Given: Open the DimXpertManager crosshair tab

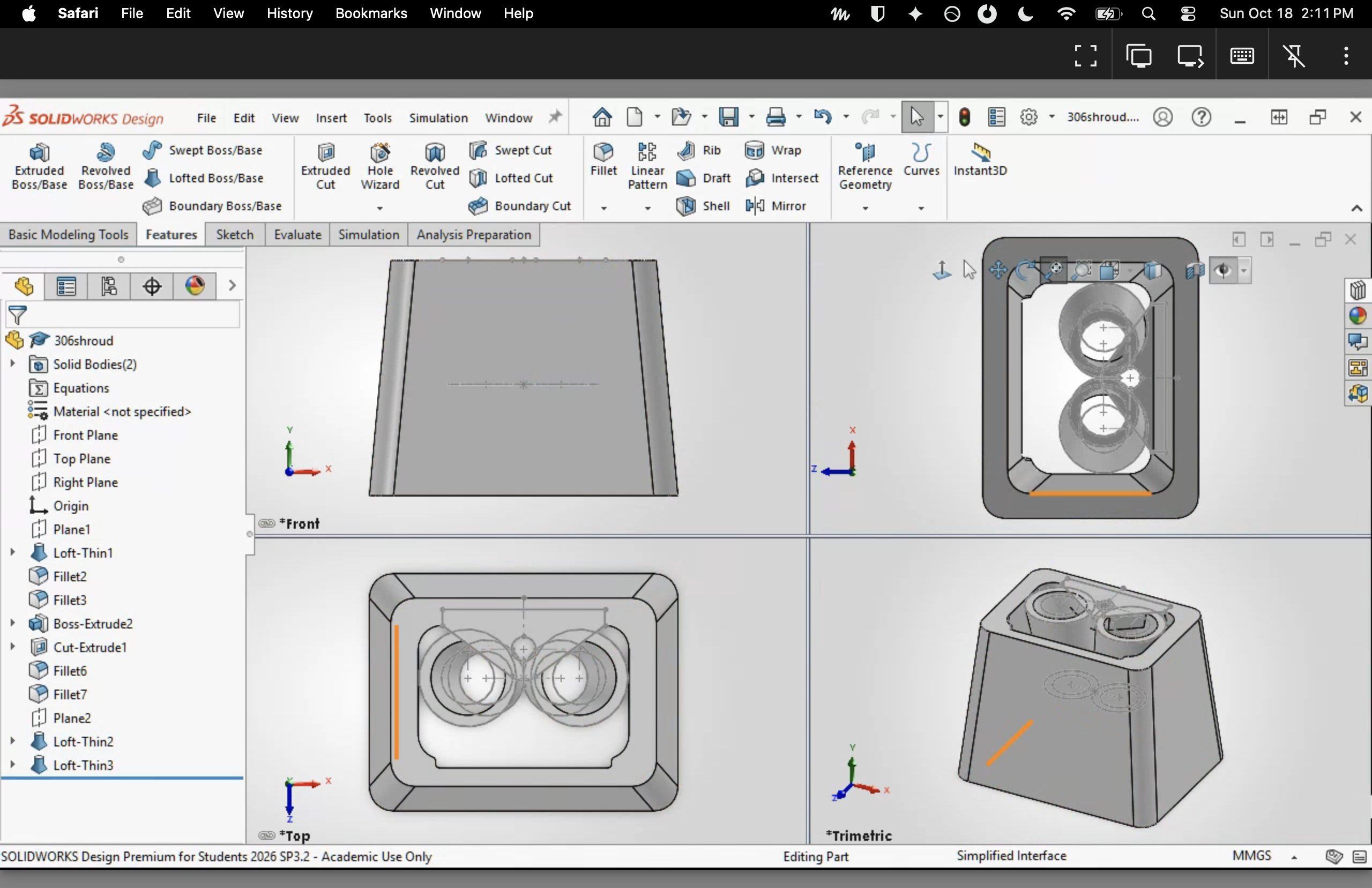Looking at the screenshot, I should [152, 286].
